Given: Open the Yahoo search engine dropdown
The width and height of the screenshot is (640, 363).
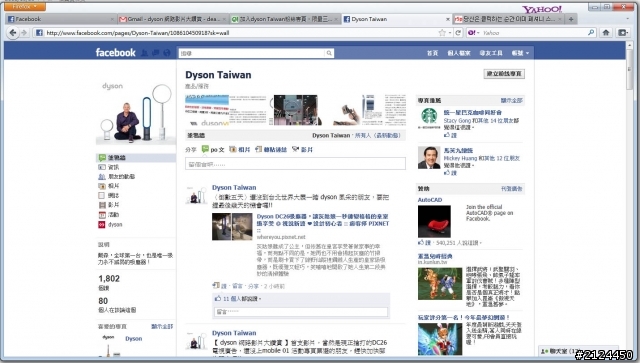Looking at the screenshot, I should 473,33.
